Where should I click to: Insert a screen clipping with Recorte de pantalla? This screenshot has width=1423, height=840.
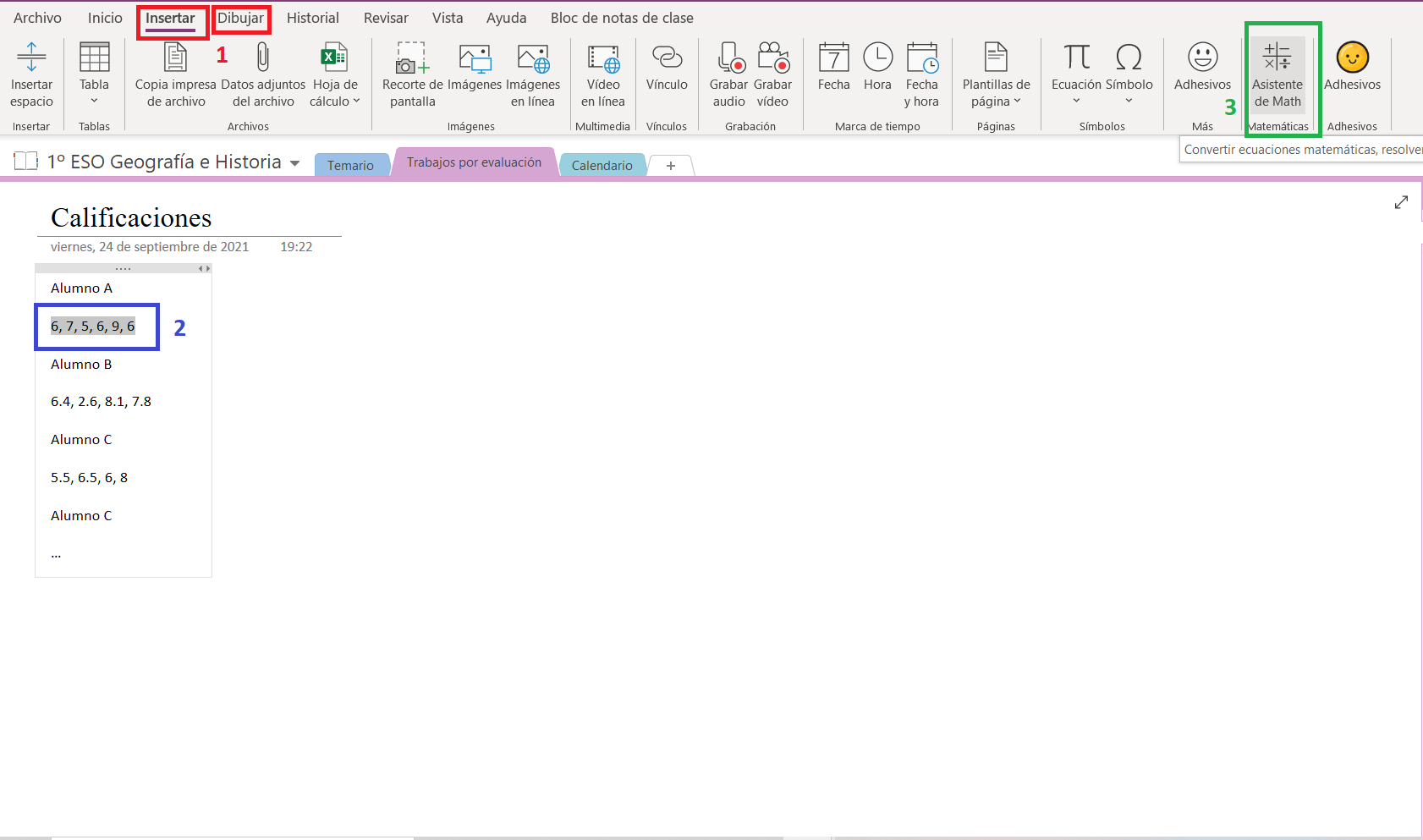click(x=411, y=74)
